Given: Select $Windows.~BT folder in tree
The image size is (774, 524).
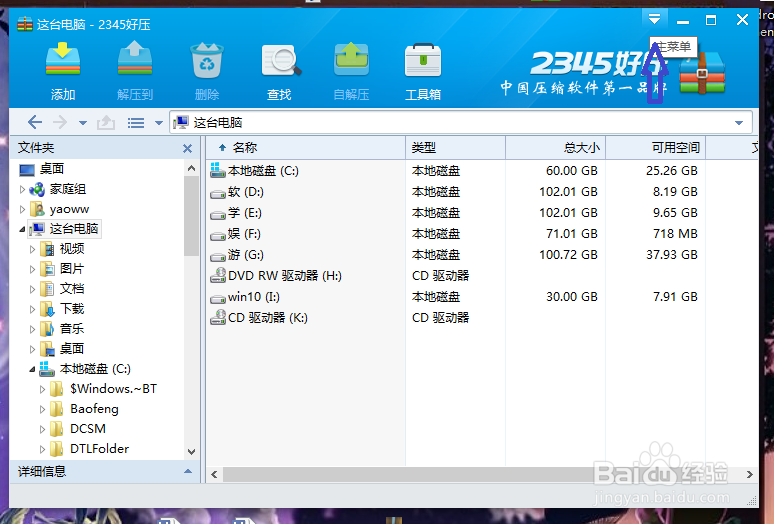Looking at the screenshot, I should tap(114, 389).
